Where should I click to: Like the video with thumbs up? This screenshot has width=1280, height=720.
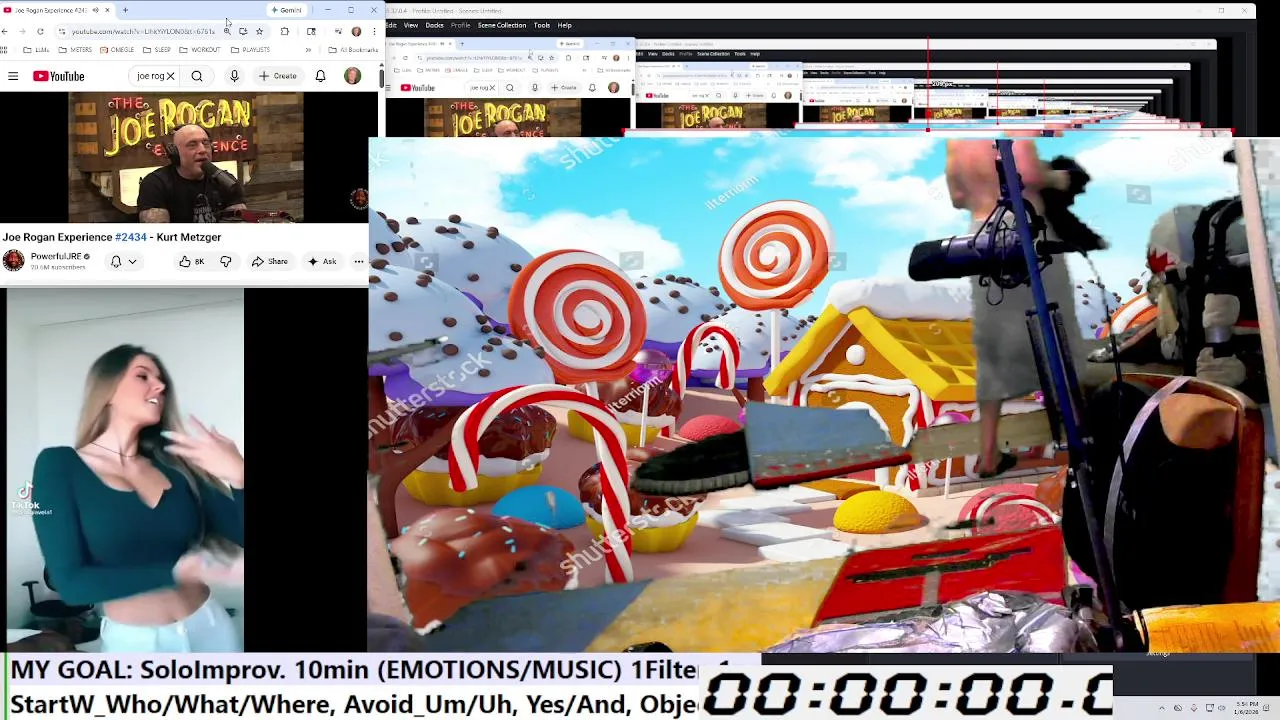191,261
